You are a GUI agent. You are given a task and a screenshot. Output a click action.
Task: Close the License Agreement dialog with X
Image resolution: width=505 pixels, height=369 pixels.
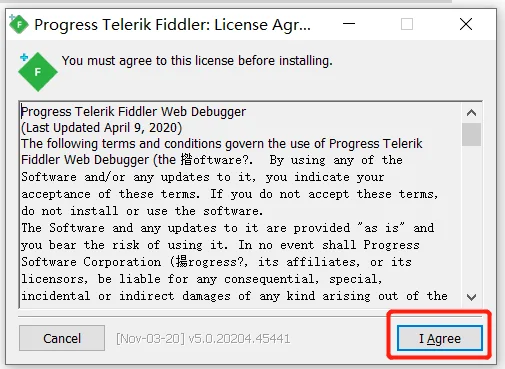[x=466, y=24]
